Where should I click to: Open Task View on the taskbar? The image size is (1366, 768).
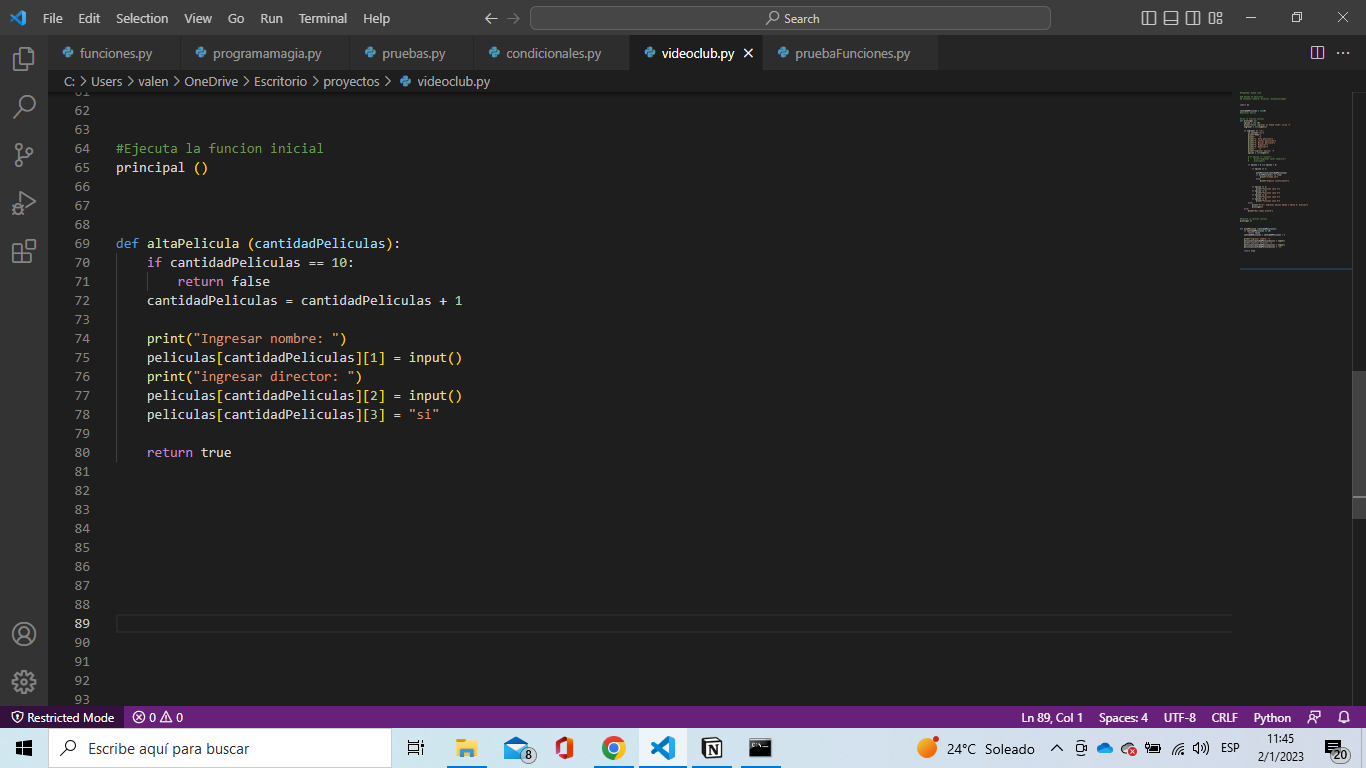click(416, 748)
